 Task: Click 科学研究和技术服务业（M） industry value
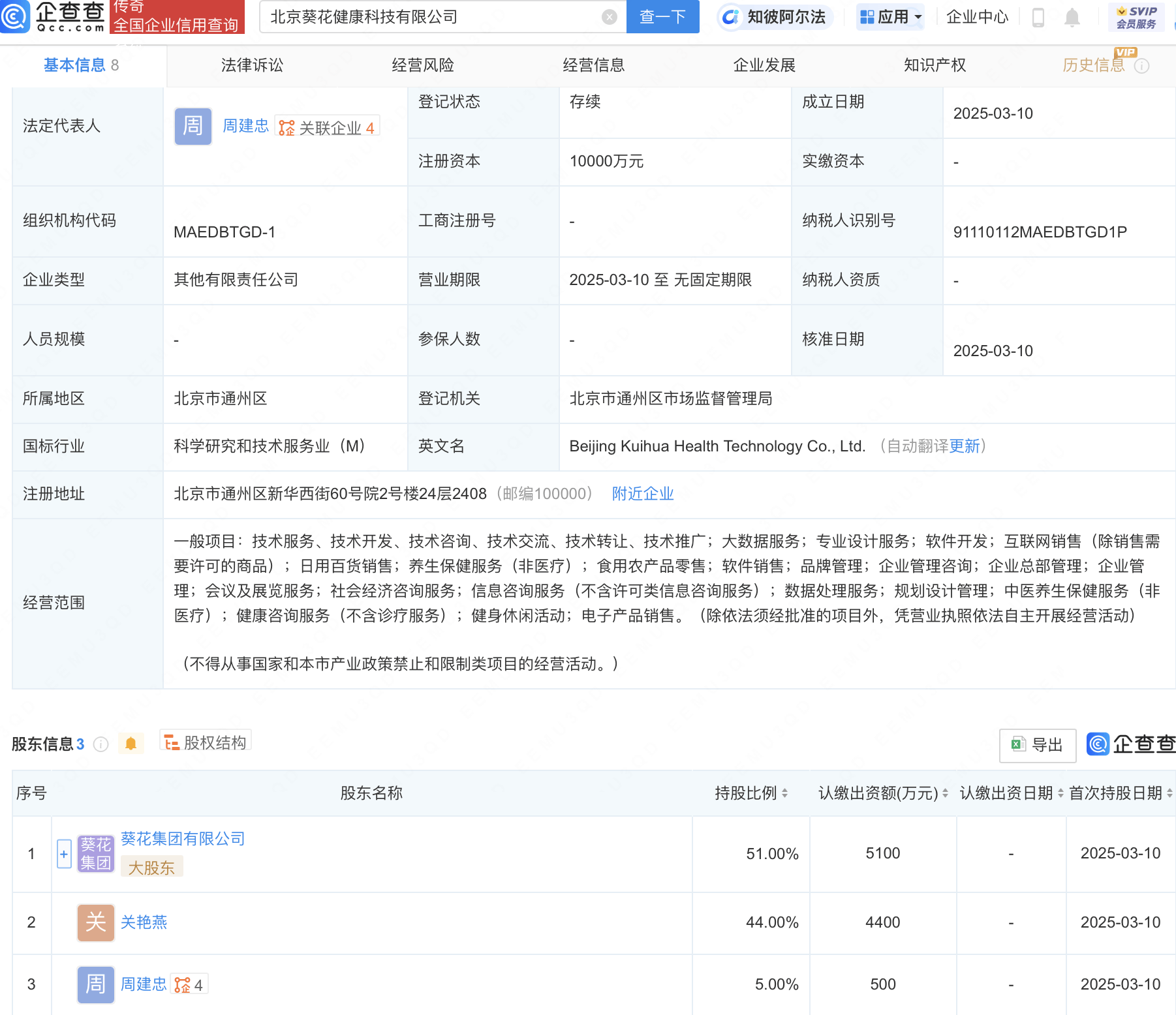(x=271, y=446)
